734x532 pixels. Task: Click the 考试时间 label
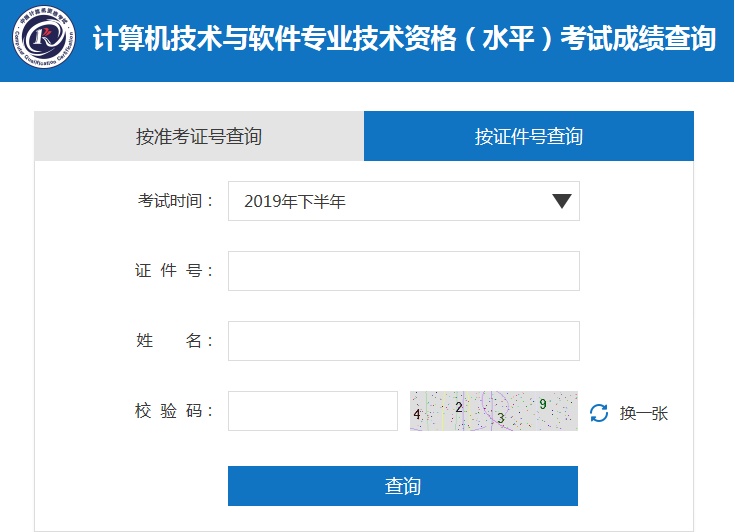(176, 201)
